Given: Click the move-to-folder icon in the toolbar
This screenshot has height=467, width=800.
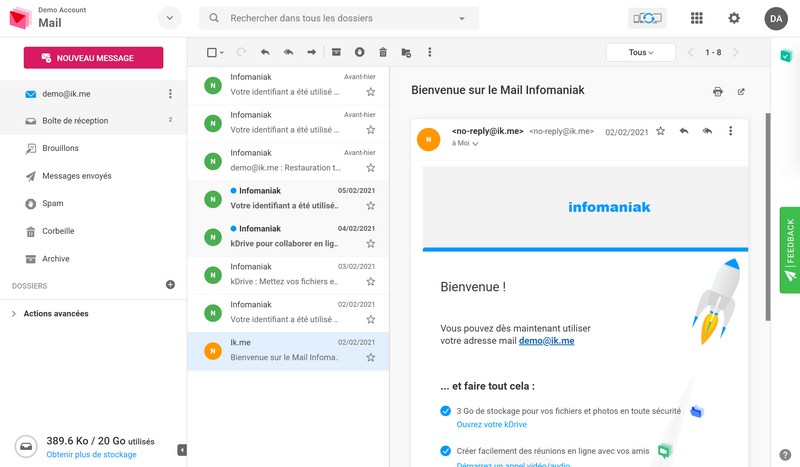Looking at the screenshot, I should tap(406, 53).
